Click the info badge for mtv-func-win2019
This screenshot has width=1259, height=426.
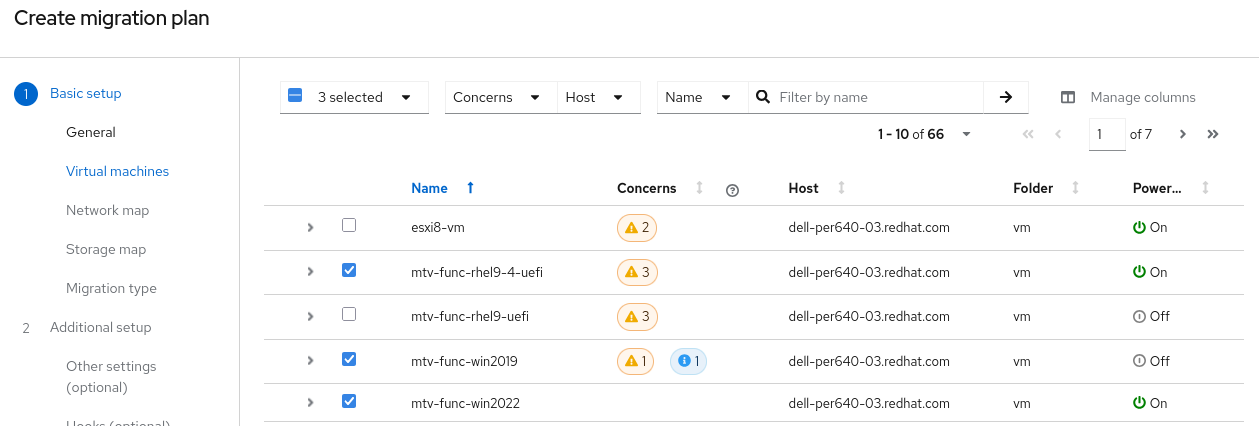pyautogui.click(x=688, y=361)
